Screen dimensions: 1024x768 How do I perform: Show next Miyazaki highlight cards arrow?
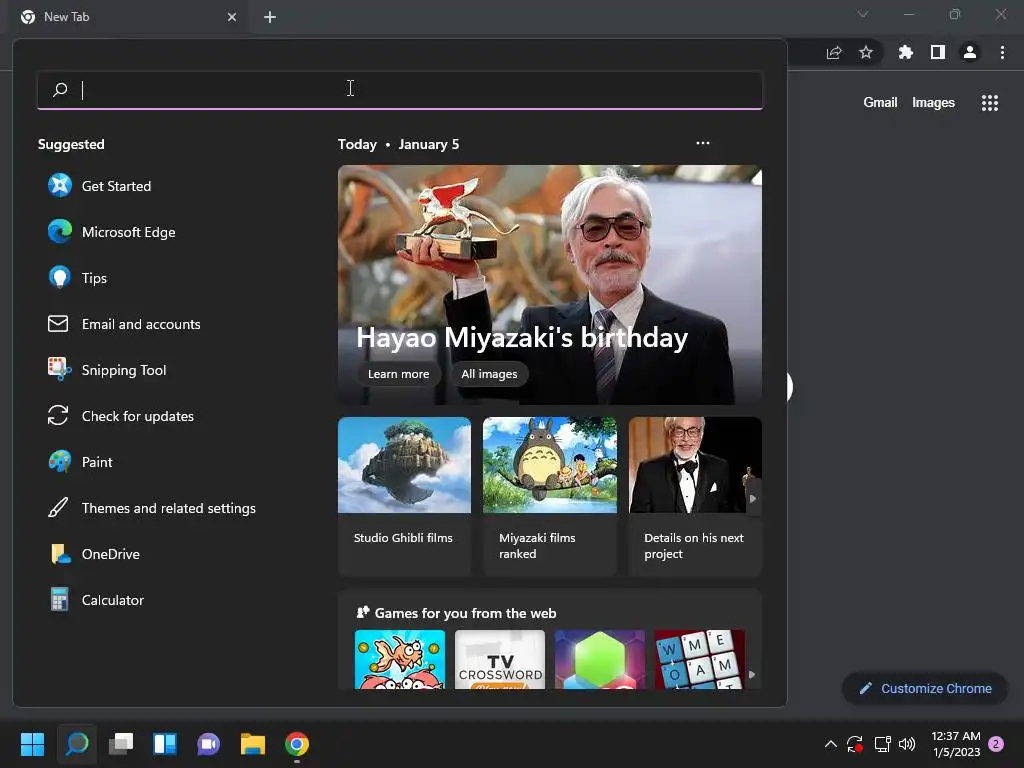753,498
